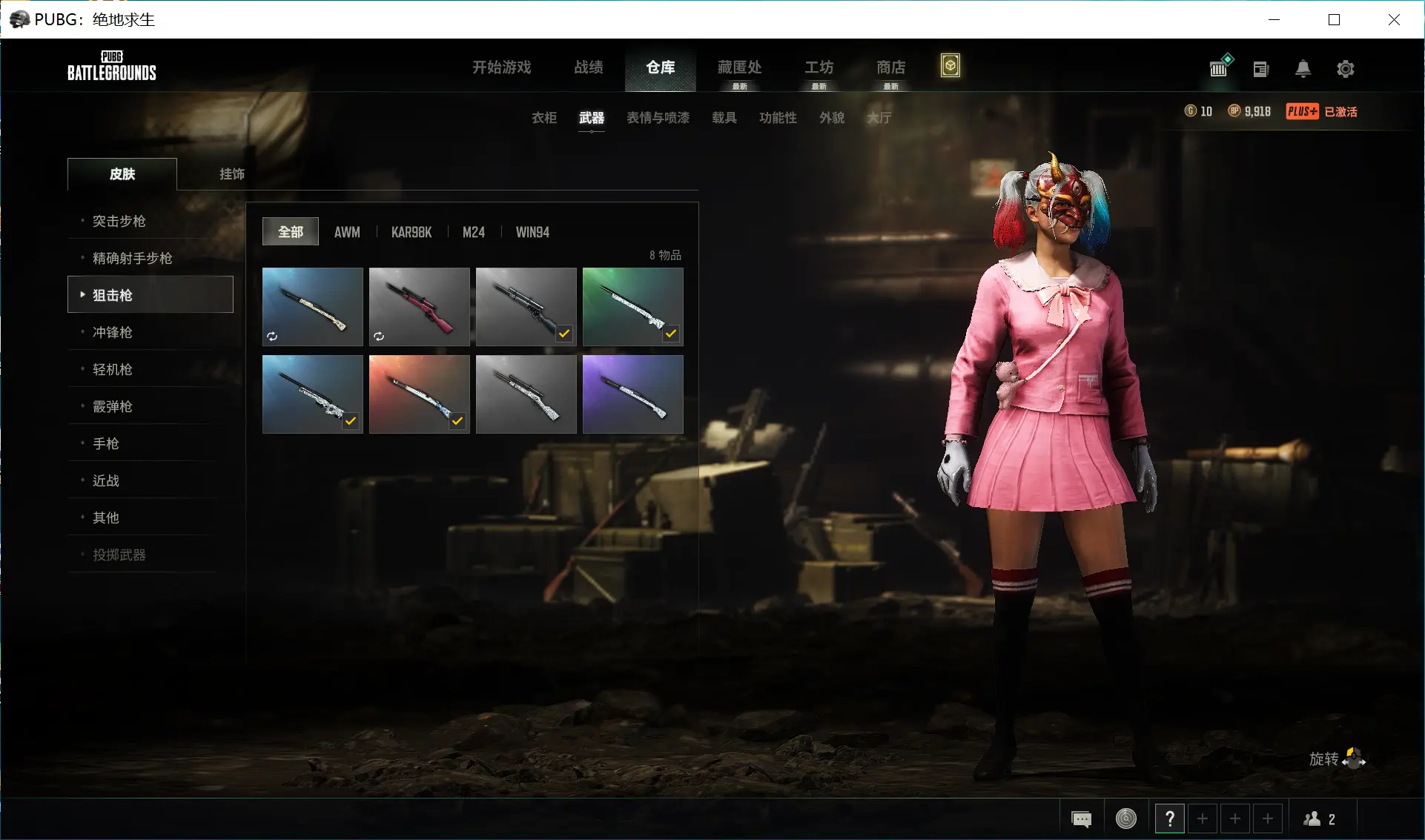Select 霰弹枪 category
The width and height of the screenshot is (1425, 840).
pos(151,406)
